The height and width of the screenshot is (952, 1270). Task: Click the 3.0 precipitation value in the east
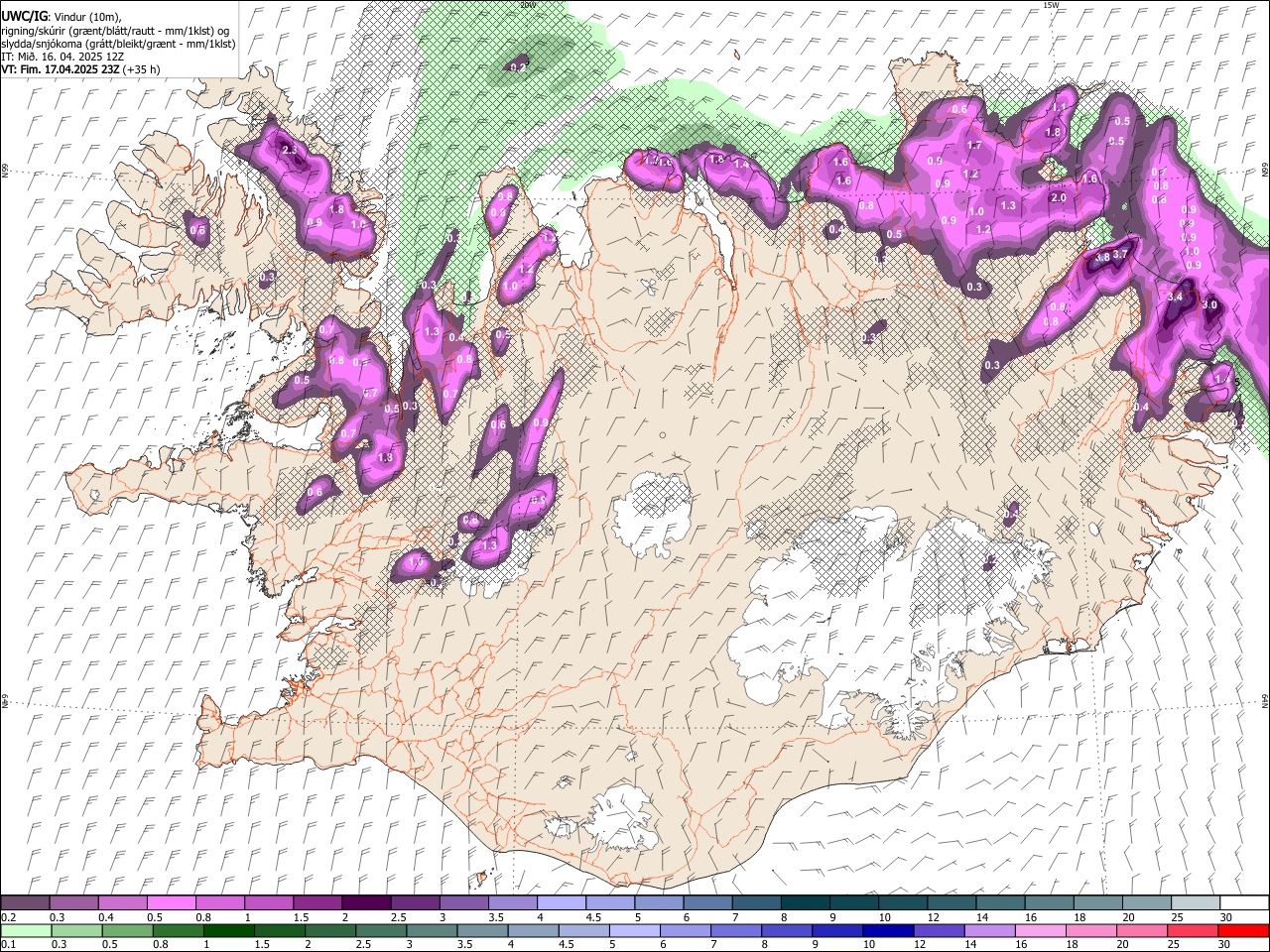click(x=1209, y=305)
